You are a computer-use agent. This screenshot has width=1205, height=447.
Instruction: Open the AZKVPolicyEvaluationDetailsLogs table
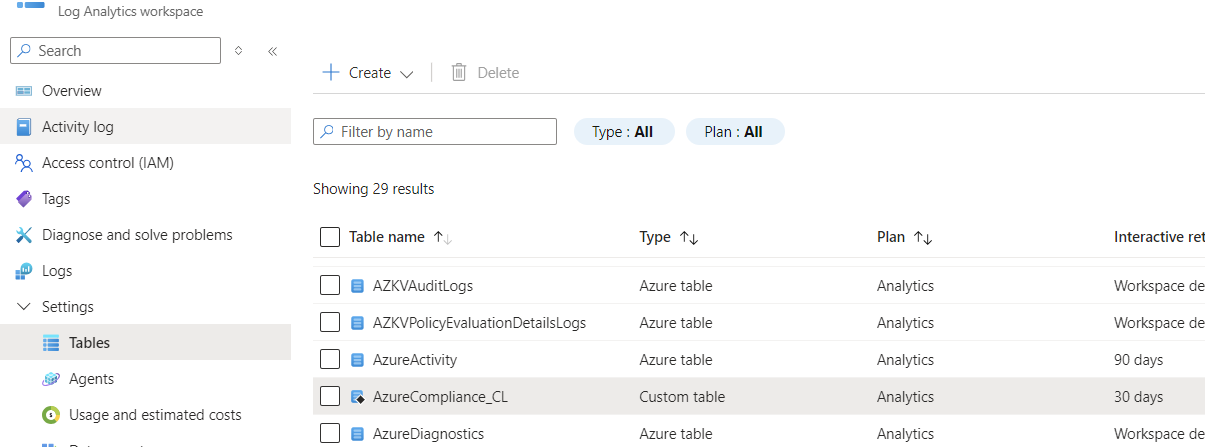(x=480, y=323)
